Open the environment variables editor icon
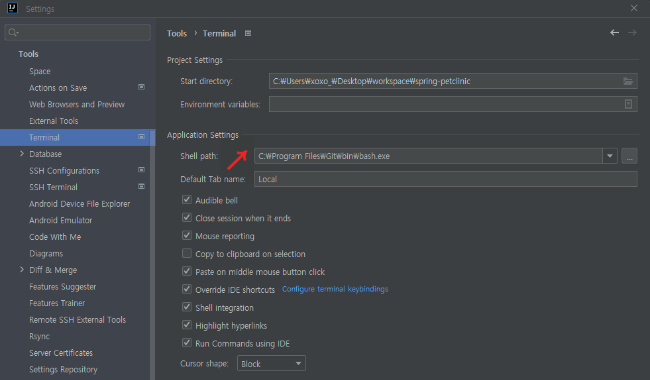Viewport: 650px width, 380px height. click(628, 104)
